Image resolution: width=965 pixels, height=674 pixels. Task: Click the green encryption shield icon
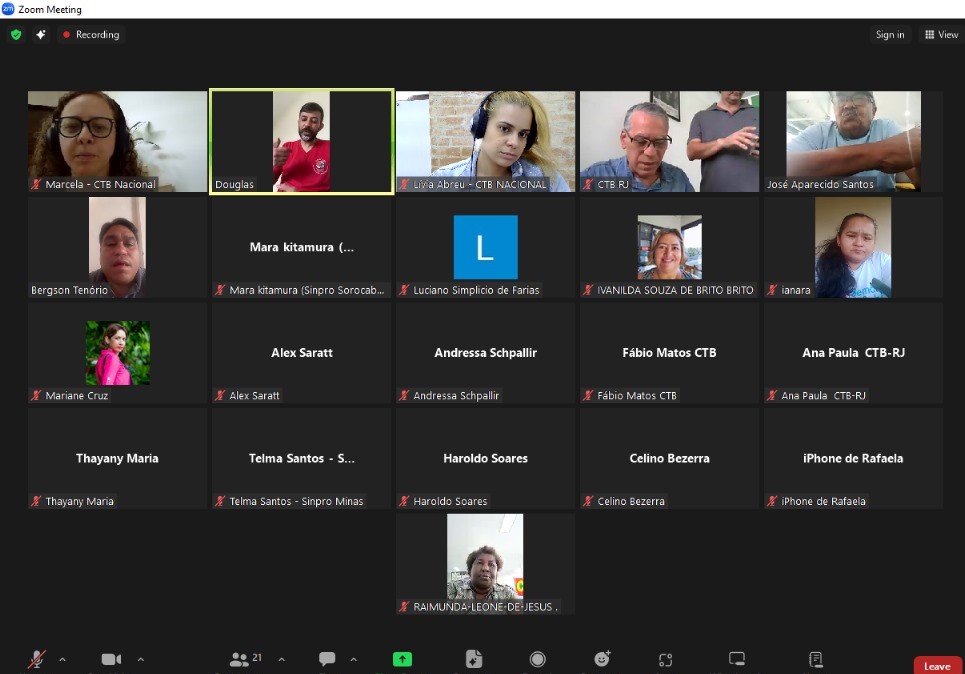coord(16,35)
